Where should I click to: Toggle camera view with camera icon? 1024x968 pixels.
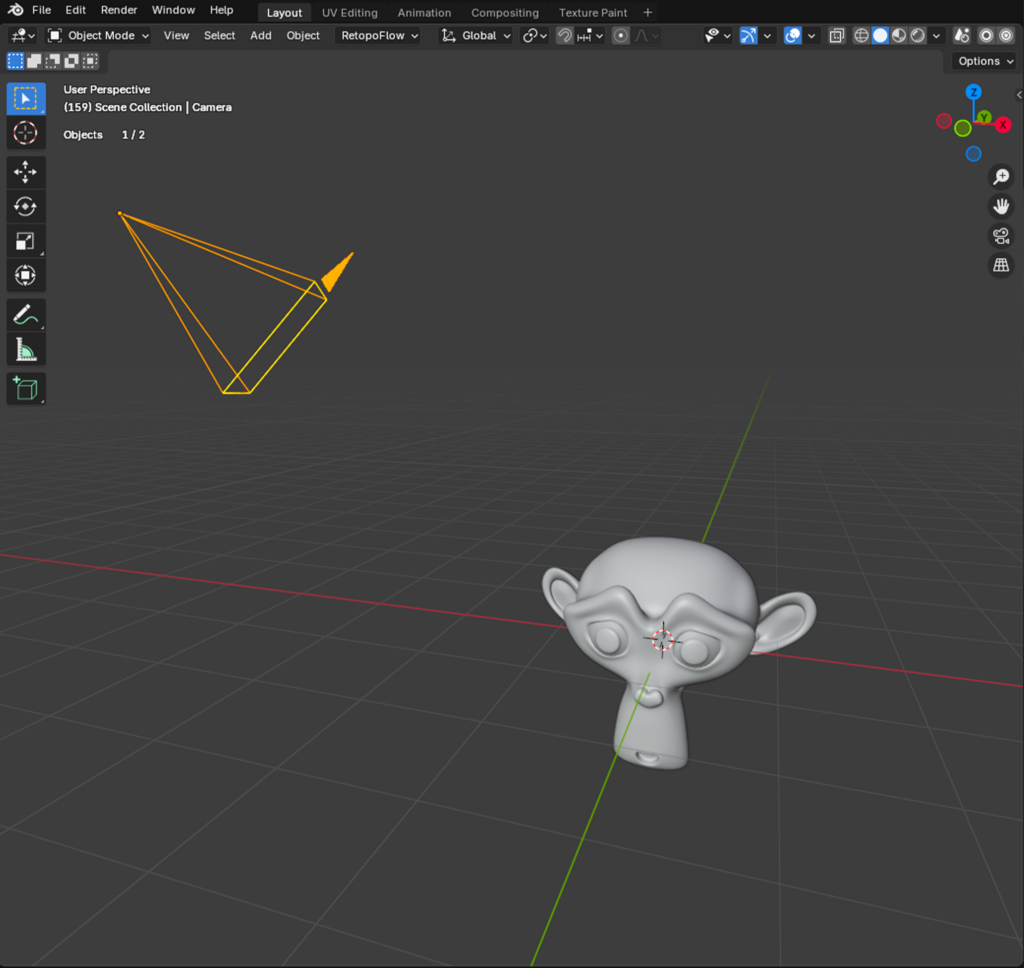pos(1000,236)
